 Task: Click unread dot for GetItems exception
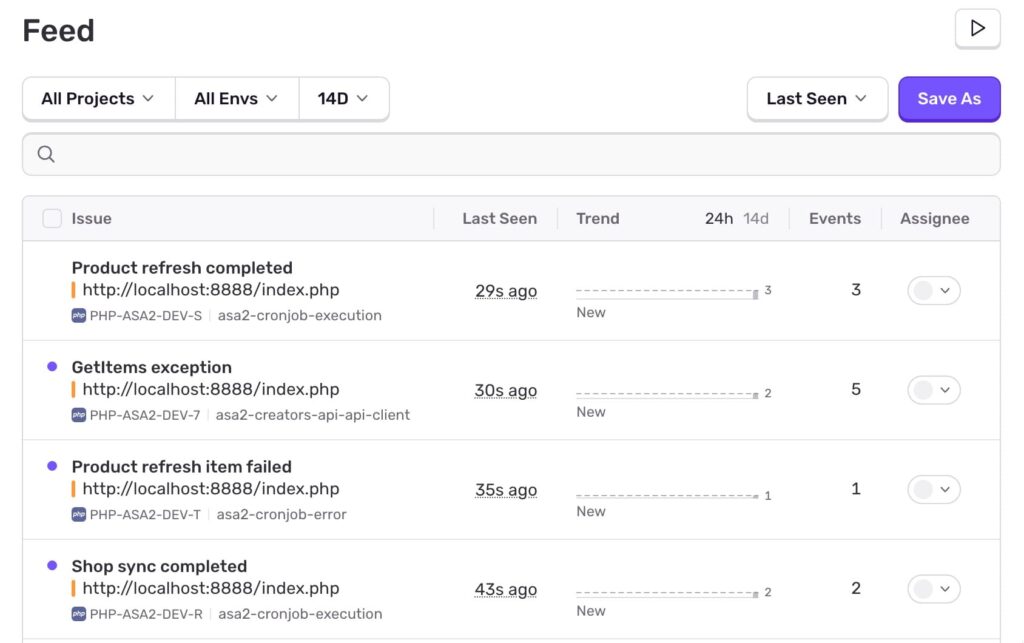[x=52, y=367]
